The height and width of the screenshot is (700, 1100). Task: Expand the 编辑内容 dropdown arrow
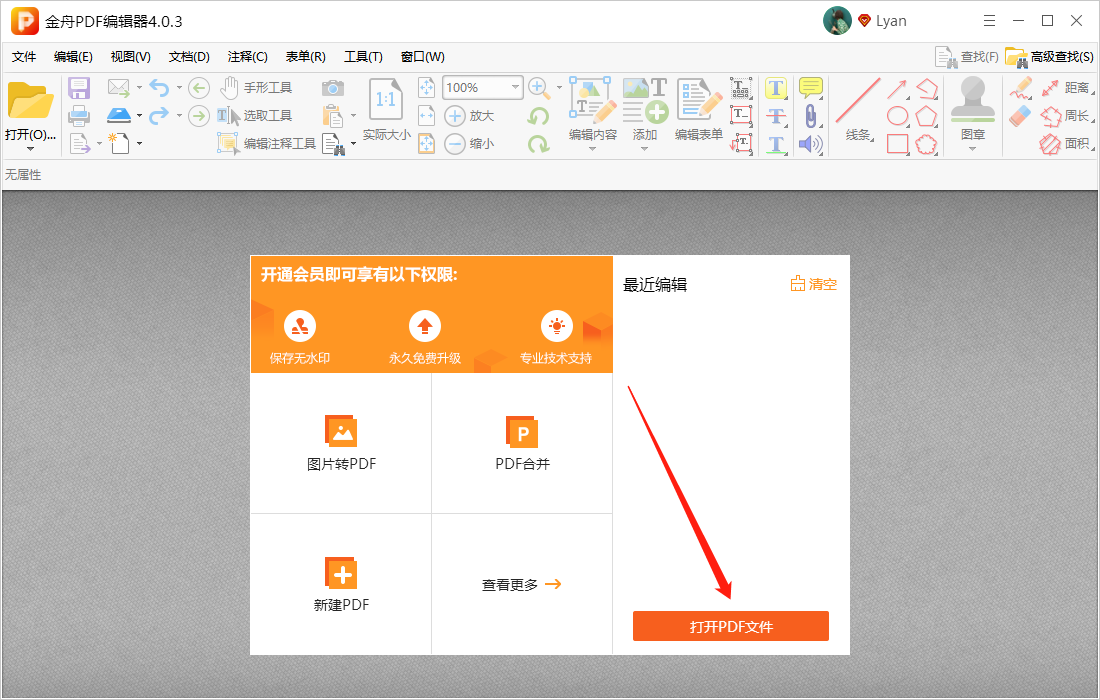(x=592, y=149)
